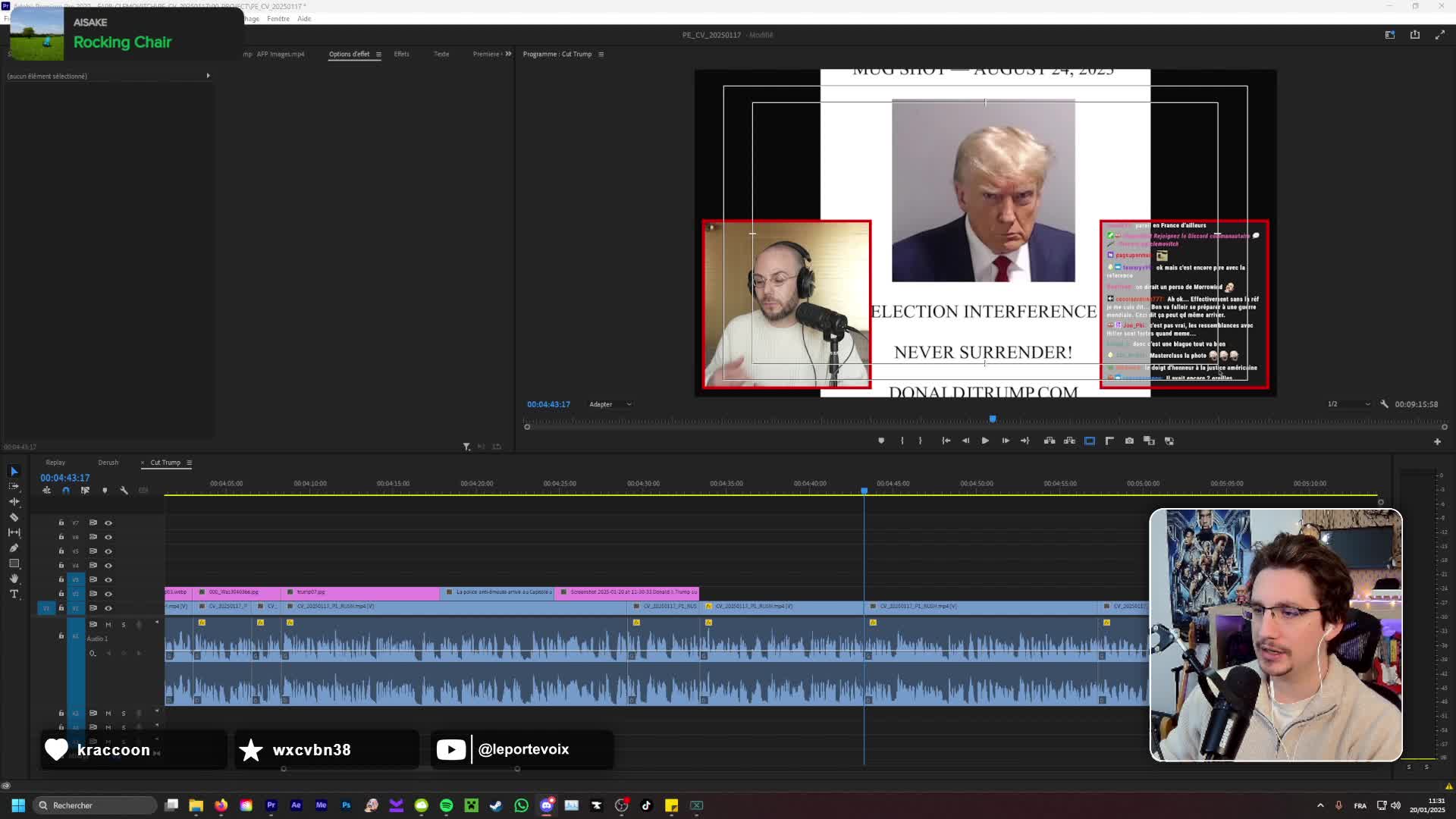Viewport: 1456px width, 819px height.
Task: Play the Program monitor sequence
Action: pos(985,441)
